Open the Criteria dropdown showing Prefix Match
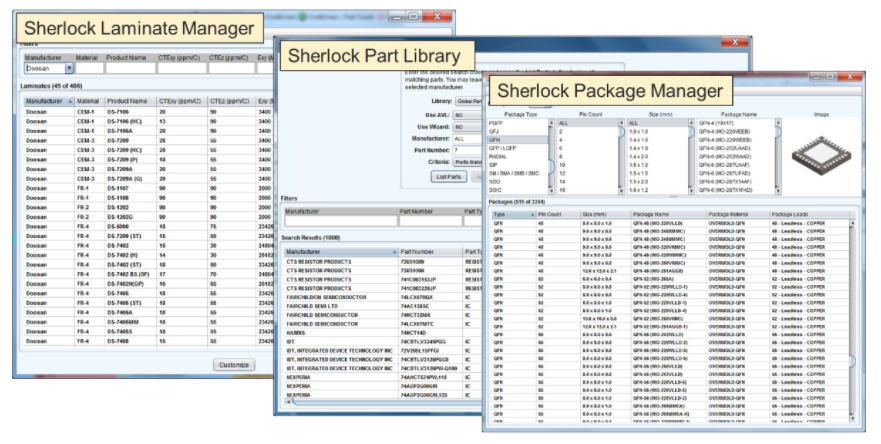This screenshot has width=881, height=444. click(467, 162)
